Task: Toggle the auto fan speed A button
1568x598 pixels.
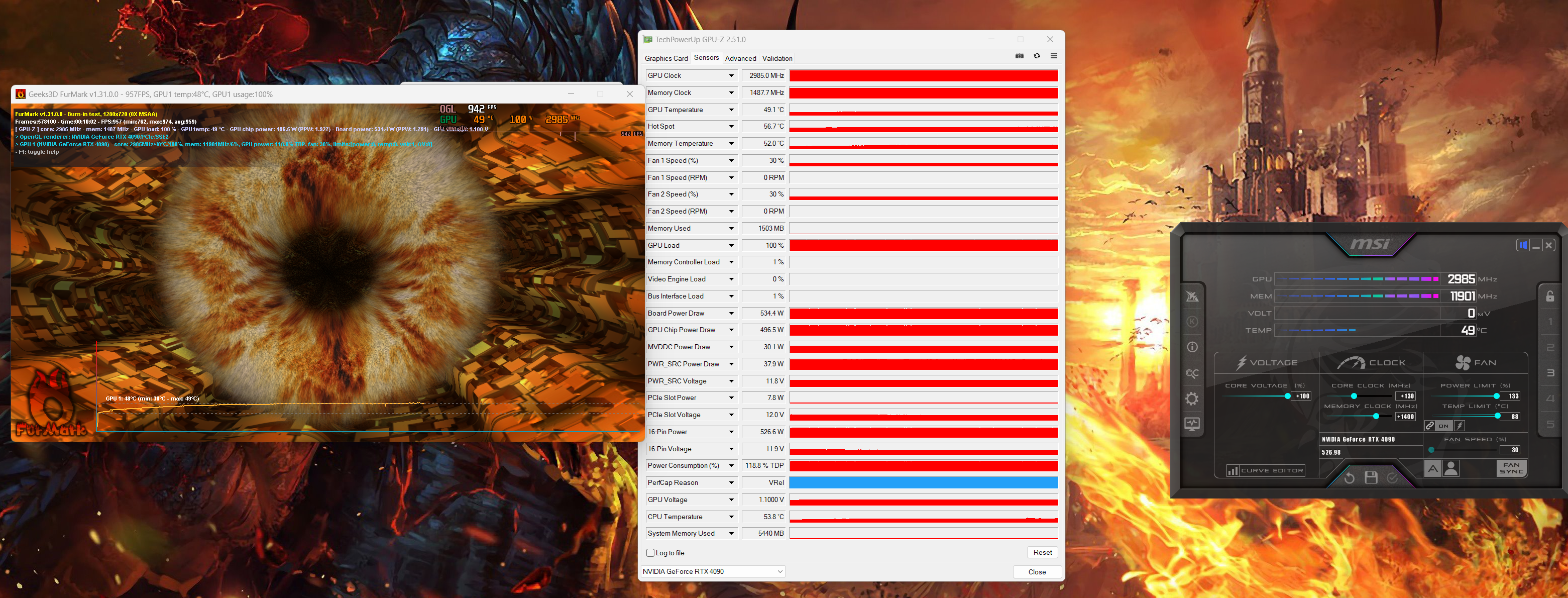Action: [1433, 468]
